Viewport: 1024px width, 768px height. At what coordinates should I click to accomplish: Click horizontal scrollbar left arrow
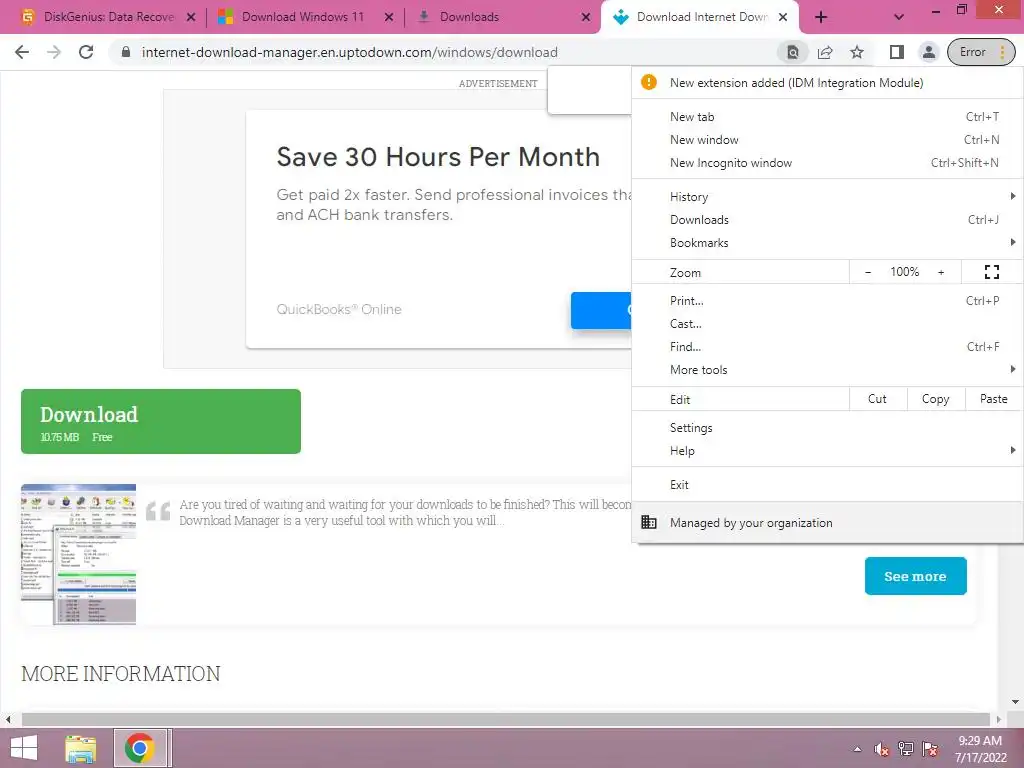coord(8,720)
